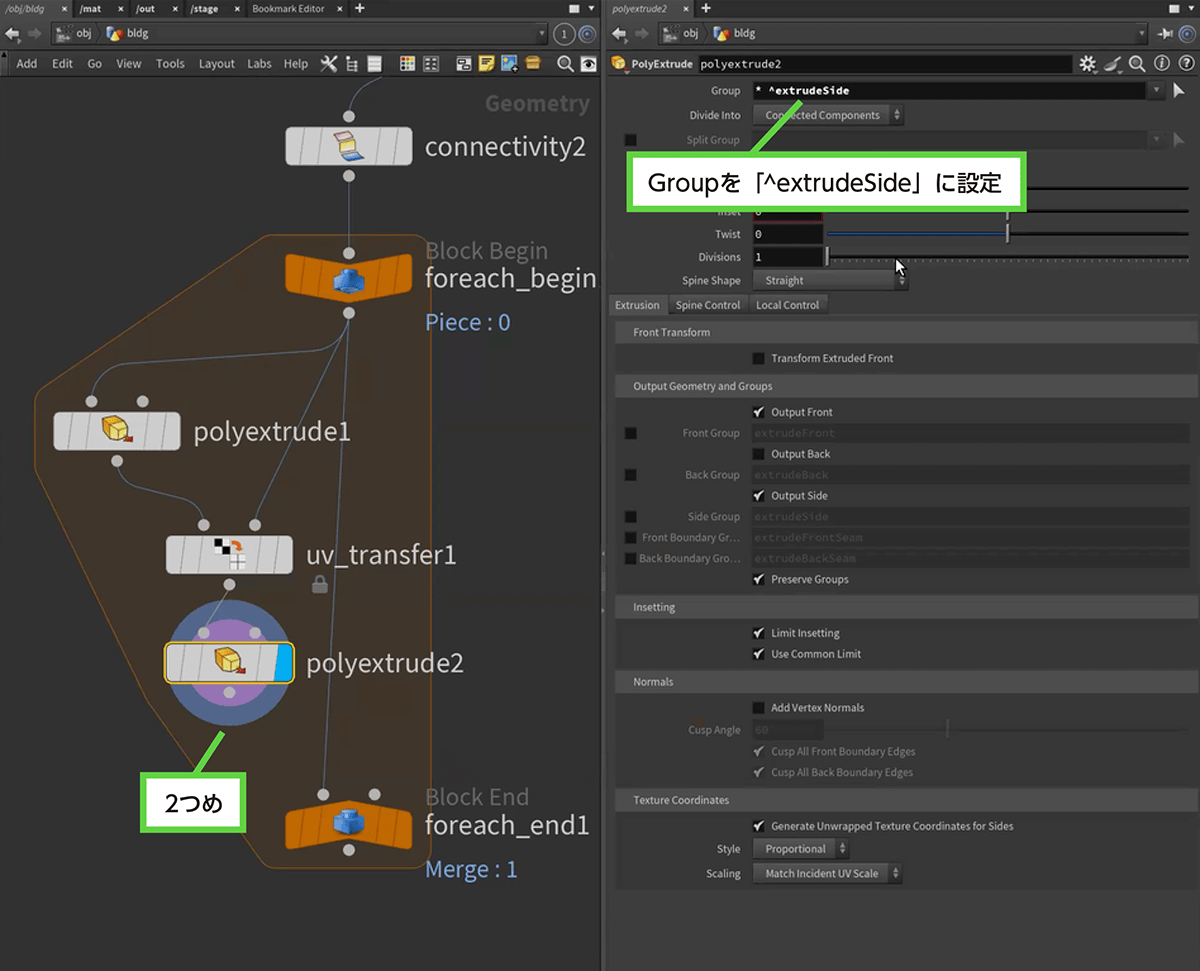Click the polyextrude2 node in the network
1200x971 pixels.
pos(229,662)
